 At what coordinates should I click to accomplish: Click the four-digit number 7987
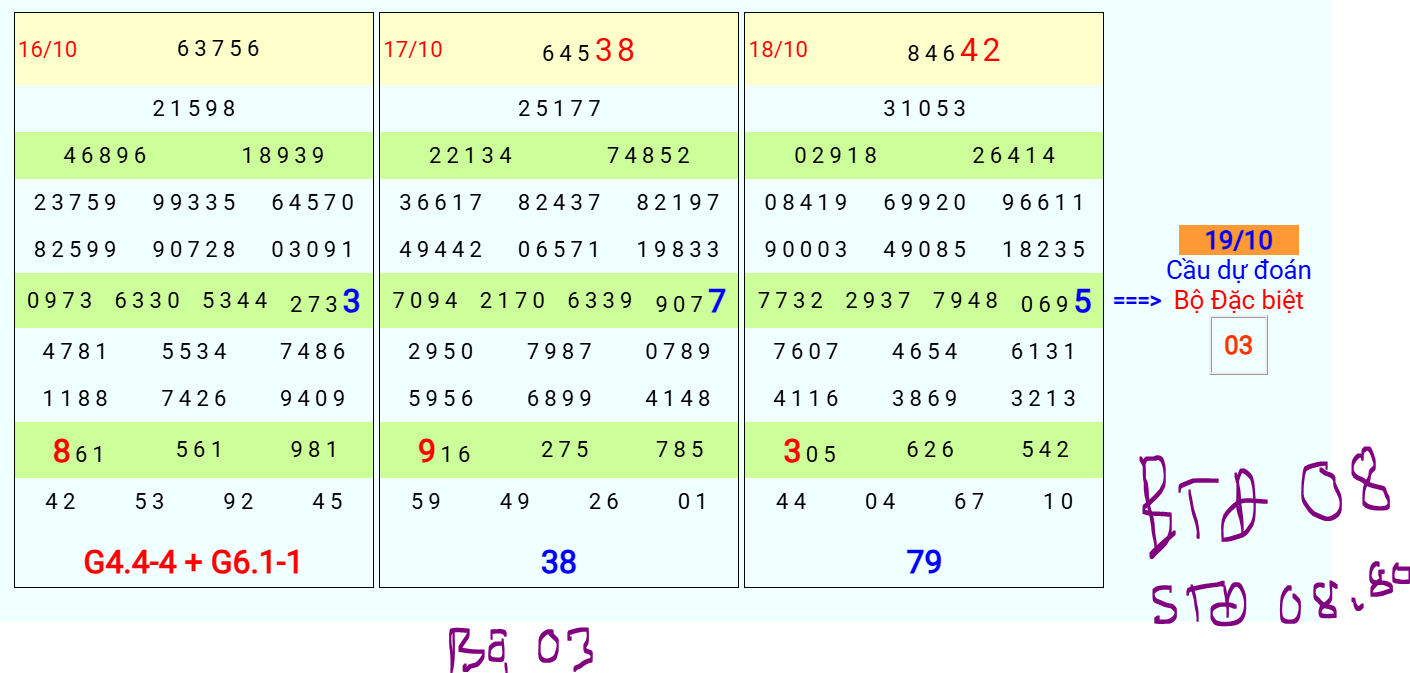pos(560,351)
